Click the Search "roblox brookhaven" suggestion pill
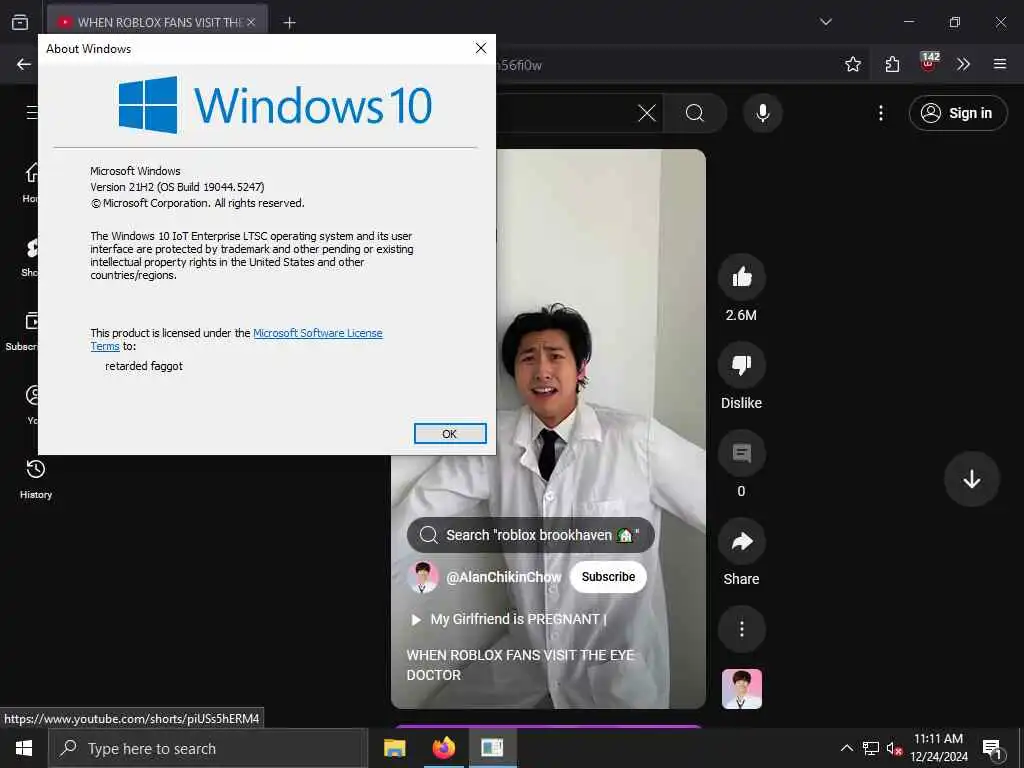The width and height of the screenshot is (1024, 768). (x=530, y=536)
